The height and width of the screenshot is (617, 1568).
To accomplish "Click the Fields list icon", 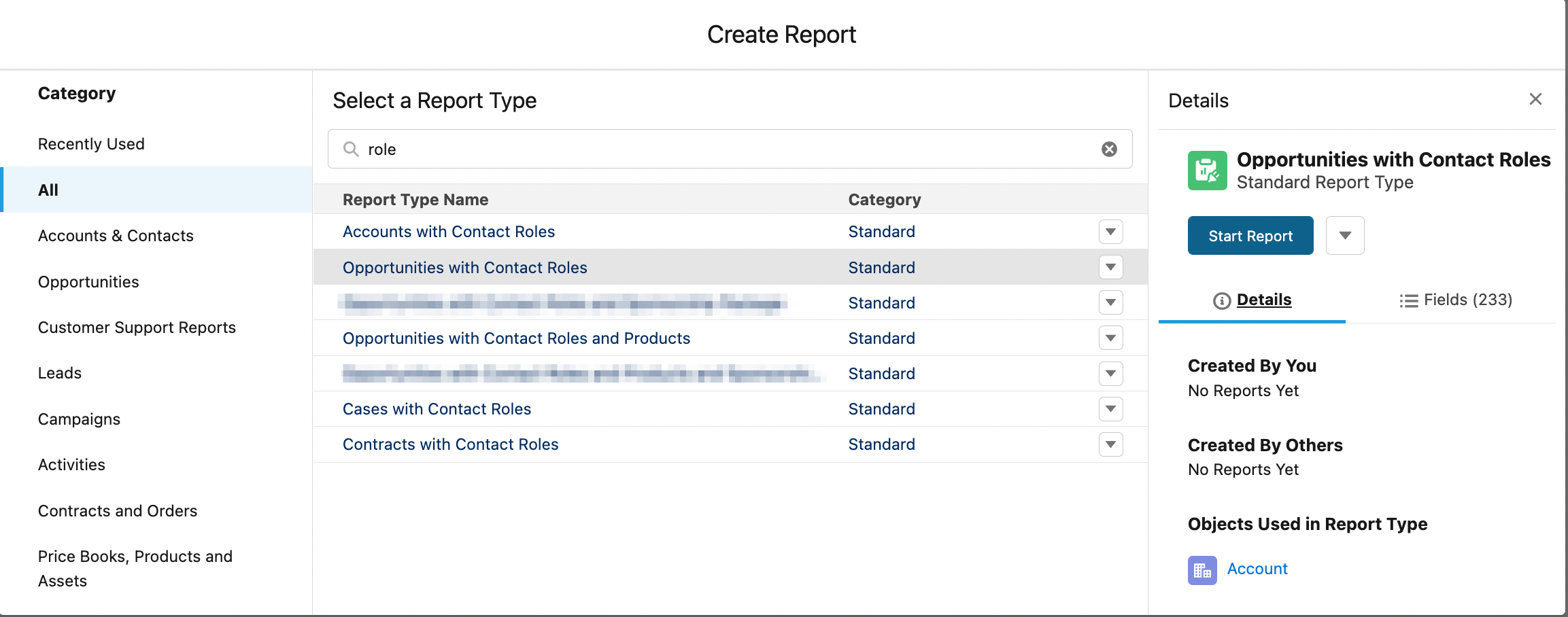I will tap(1408, 300).
